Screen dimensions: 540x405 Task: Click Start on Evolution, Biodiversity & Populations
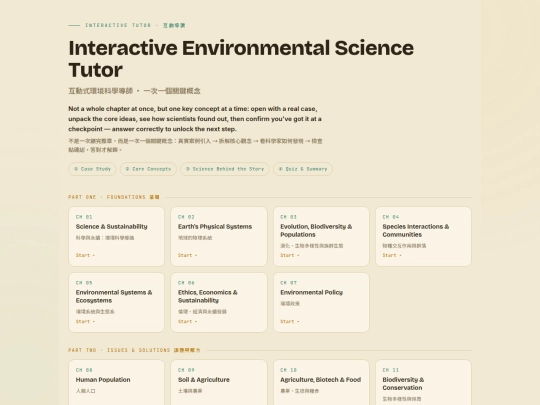point(290,255)
